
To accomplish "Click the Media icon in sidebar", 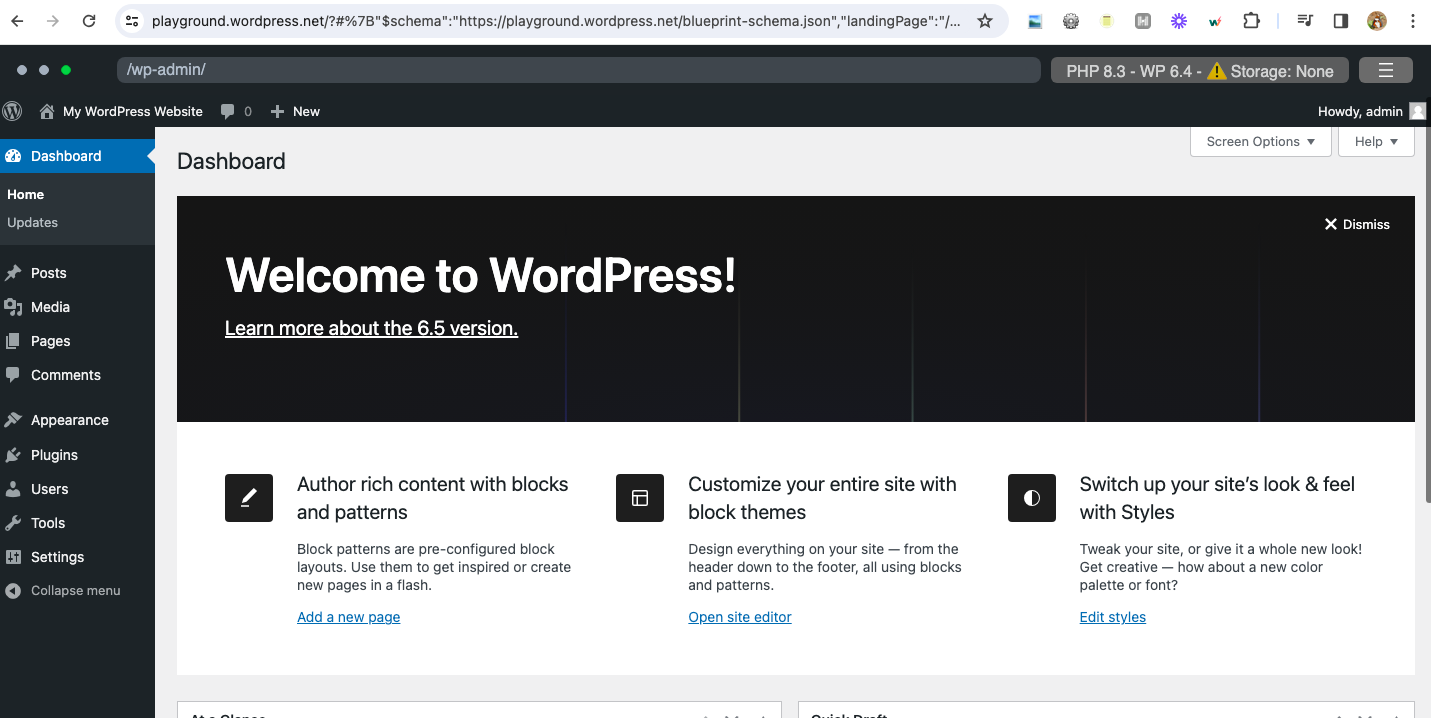I will click(x=13, y=307).
